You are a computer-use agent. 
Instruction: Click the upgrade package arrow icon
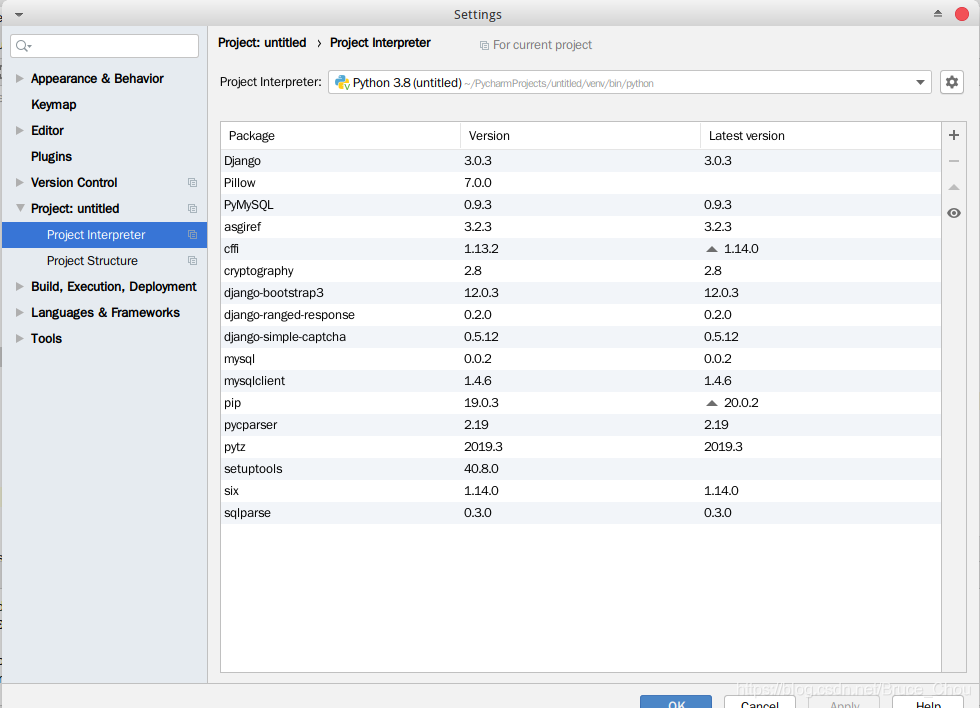(x=954, y=187)
